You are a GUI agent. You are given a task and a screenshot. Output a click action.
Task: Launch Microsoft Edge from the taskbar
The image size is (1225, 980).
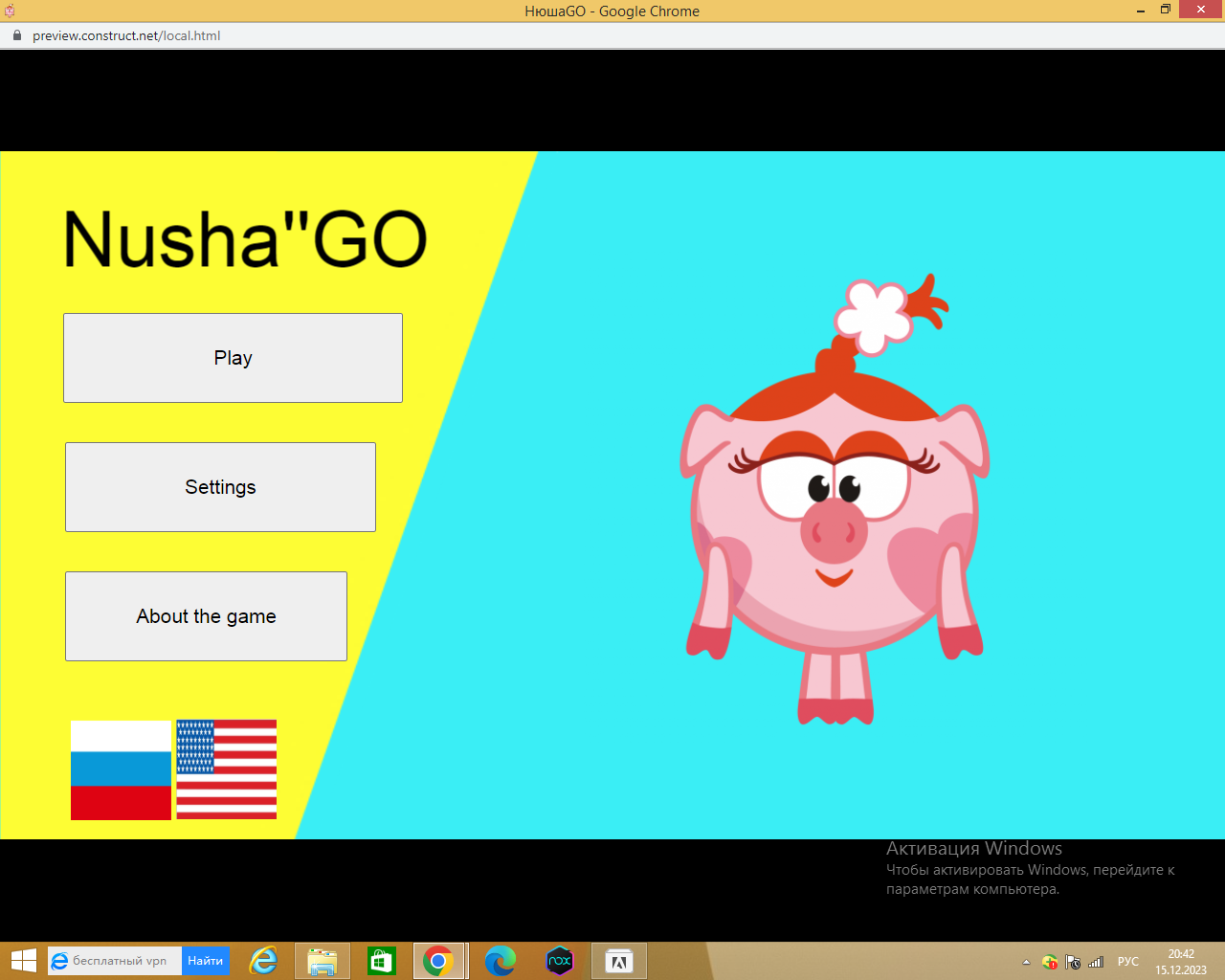coord(500,961)
